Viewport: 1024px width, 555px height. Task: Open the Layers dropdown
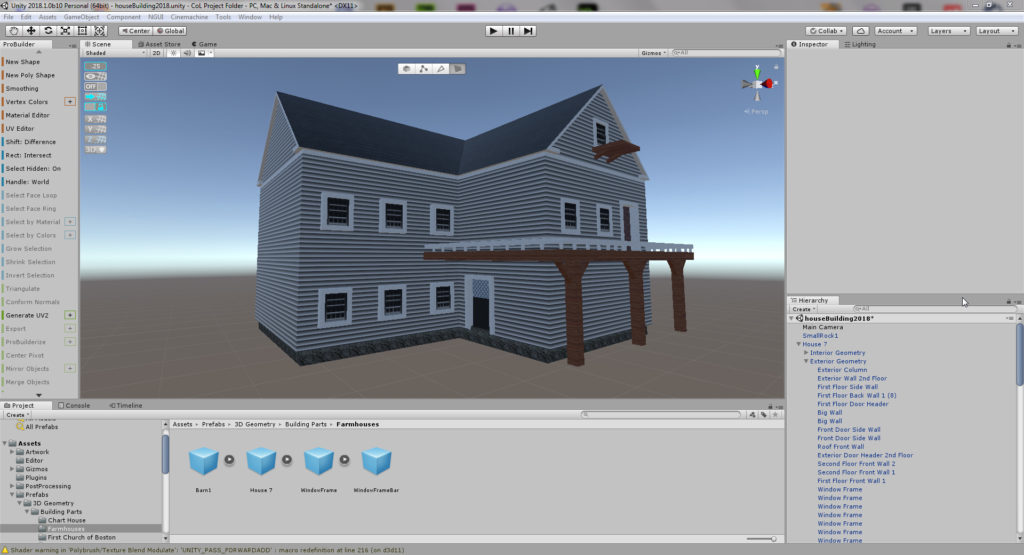(946, 31)
